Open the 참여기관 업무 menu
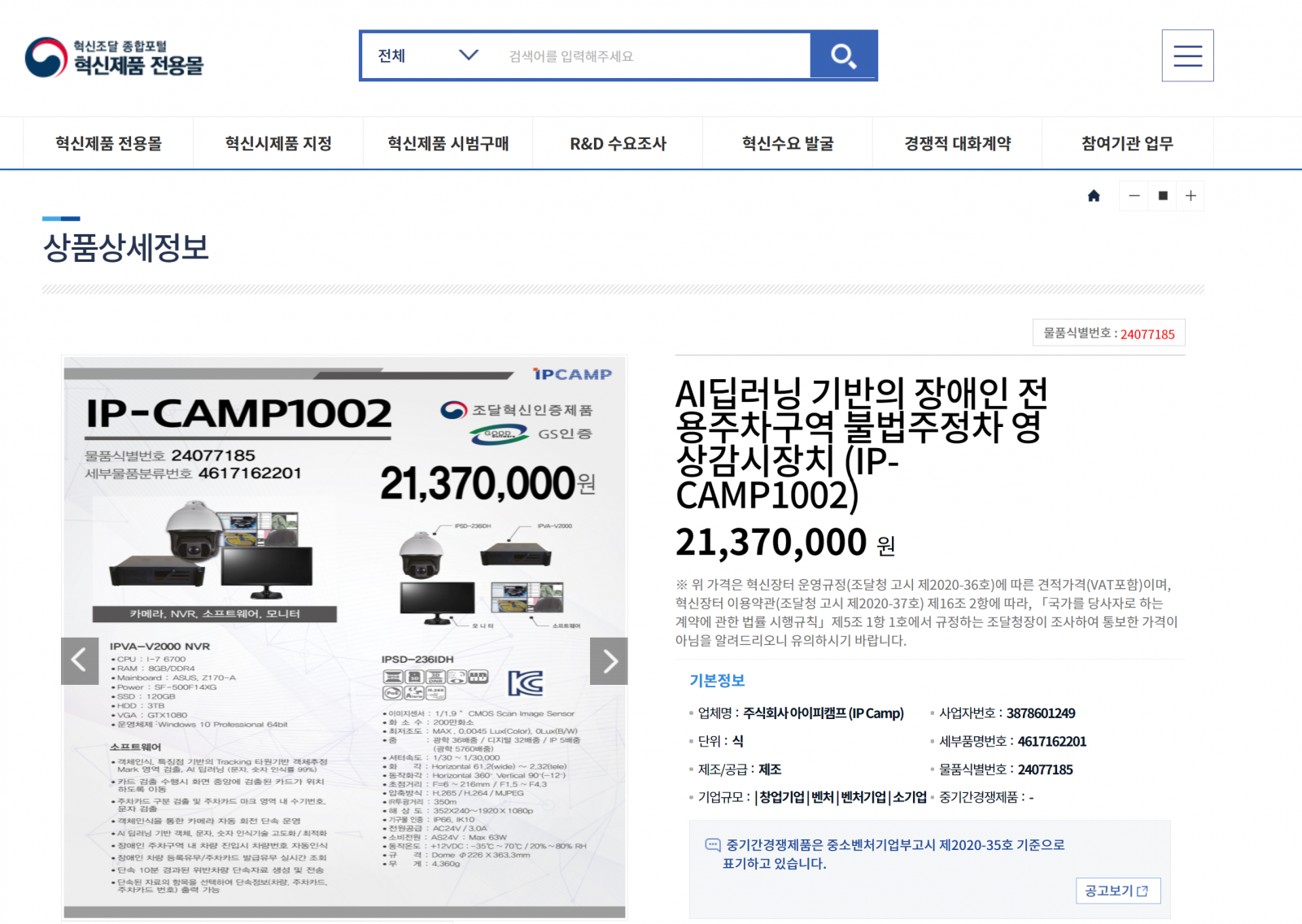The image size is (1302, 924). 1127,143
